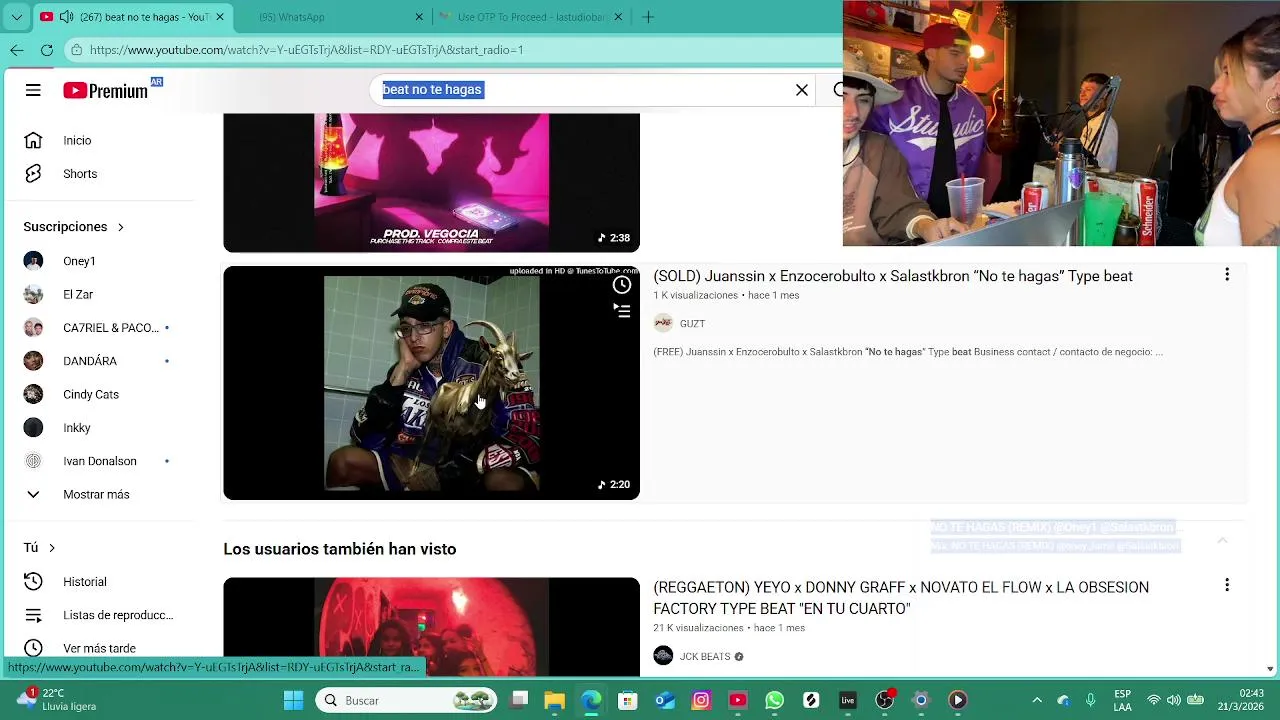Go back with the browser back arrow
Viewport: 1280px width, 720px height.
[17, 49]
